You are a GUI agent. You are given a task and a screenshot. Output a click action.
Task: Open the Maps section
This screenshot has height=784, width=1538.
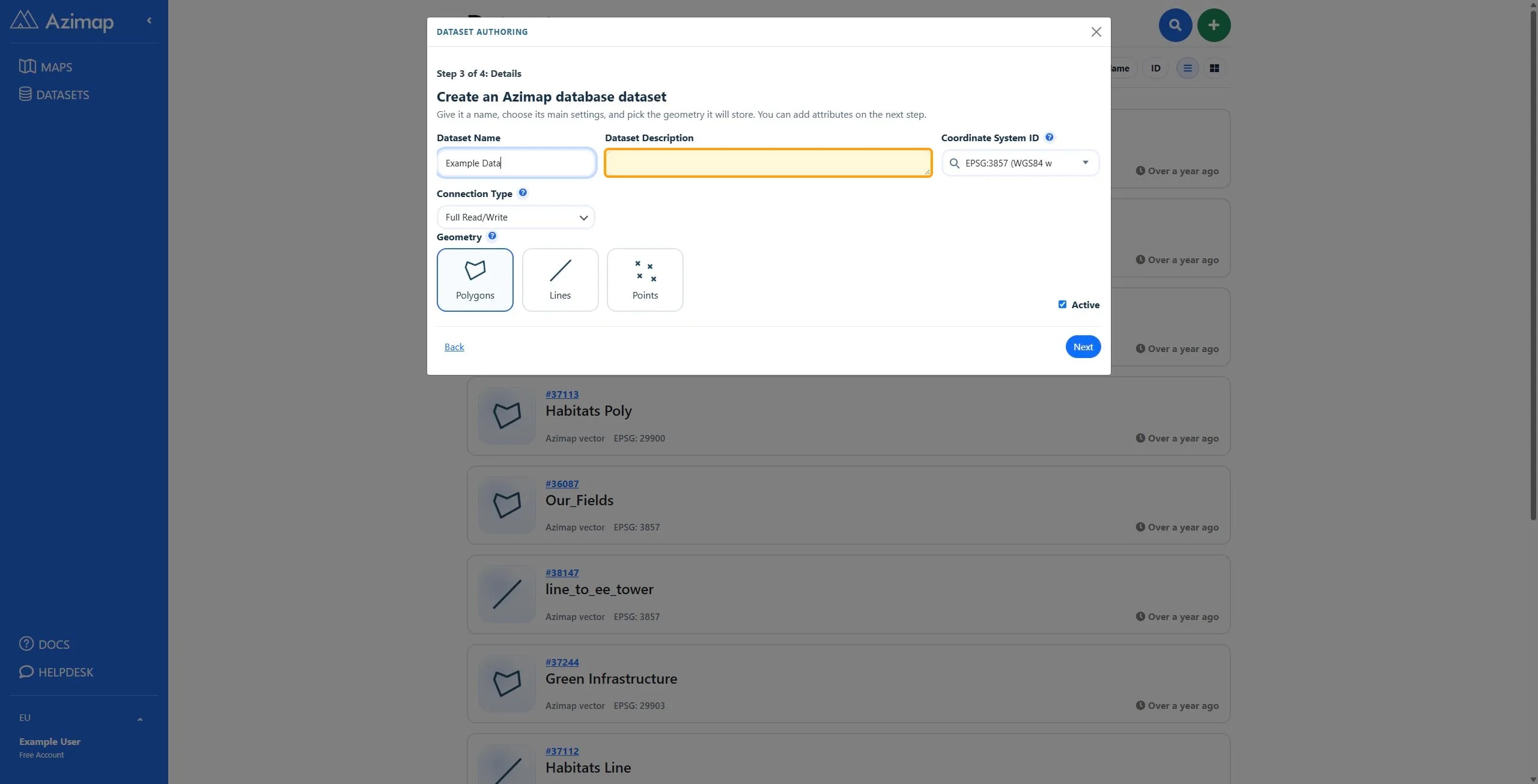pos(46,67)
